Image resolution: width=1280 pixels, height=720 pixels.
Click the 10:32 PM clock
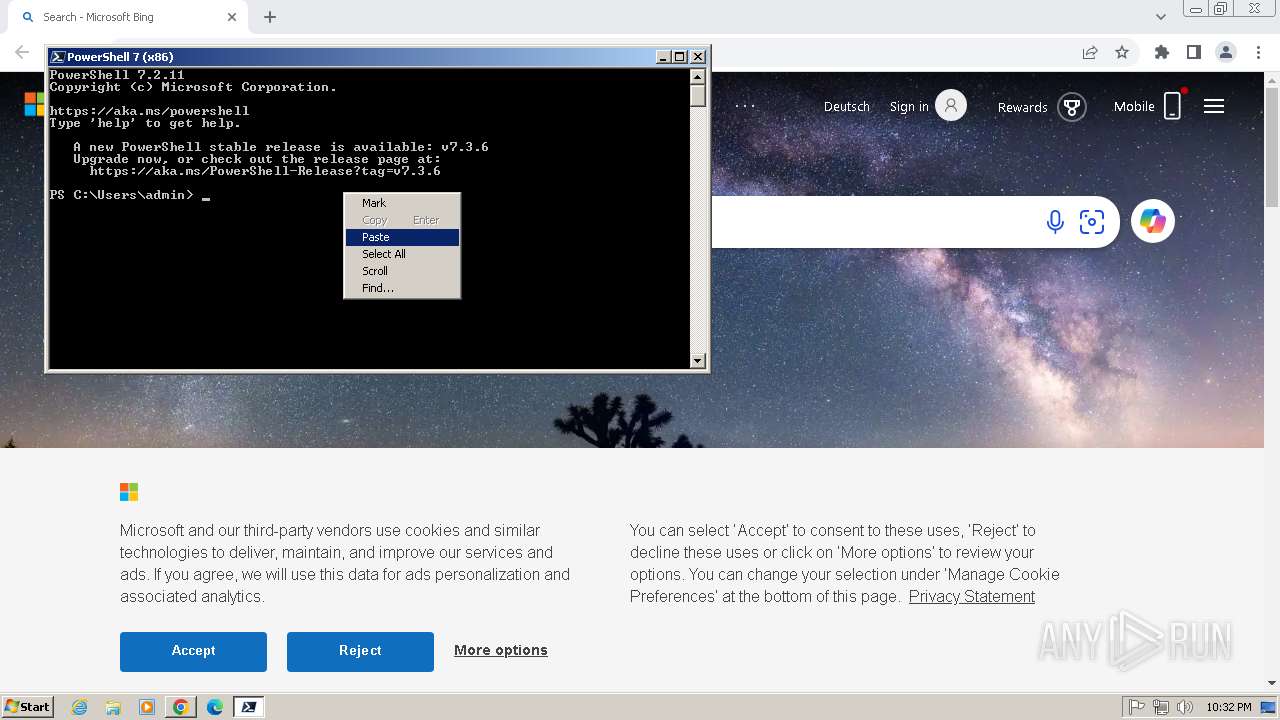click(x=1228, y=707)
